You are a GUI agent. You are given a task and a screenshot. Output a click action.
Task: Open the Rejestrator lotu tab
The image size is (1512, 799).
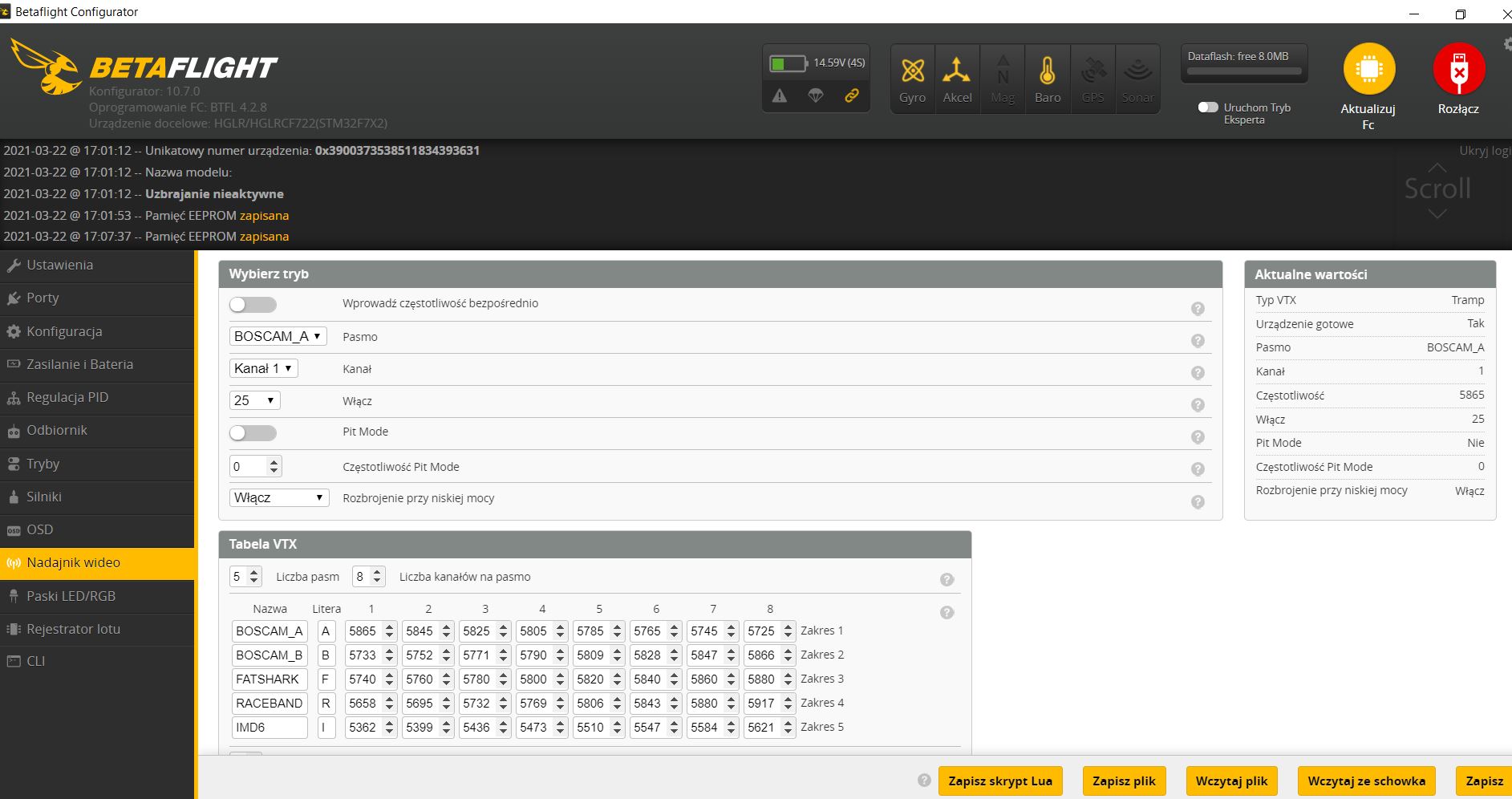[x=97, y=629]
